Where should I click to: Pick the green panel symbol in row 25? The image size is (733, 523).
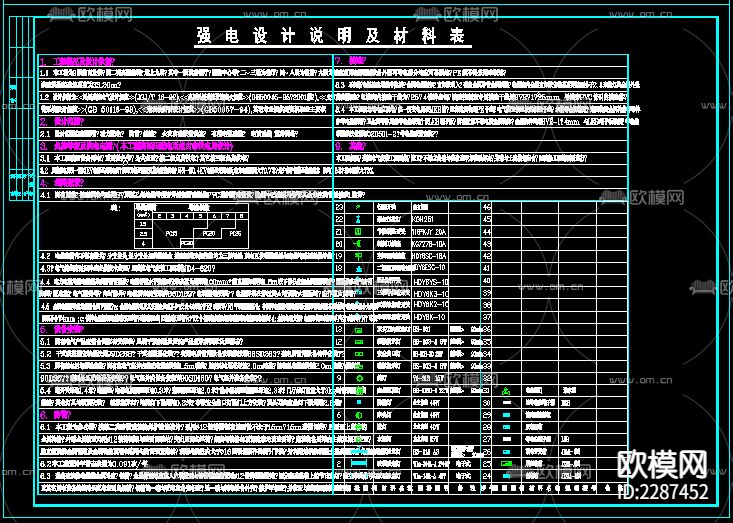506,464
